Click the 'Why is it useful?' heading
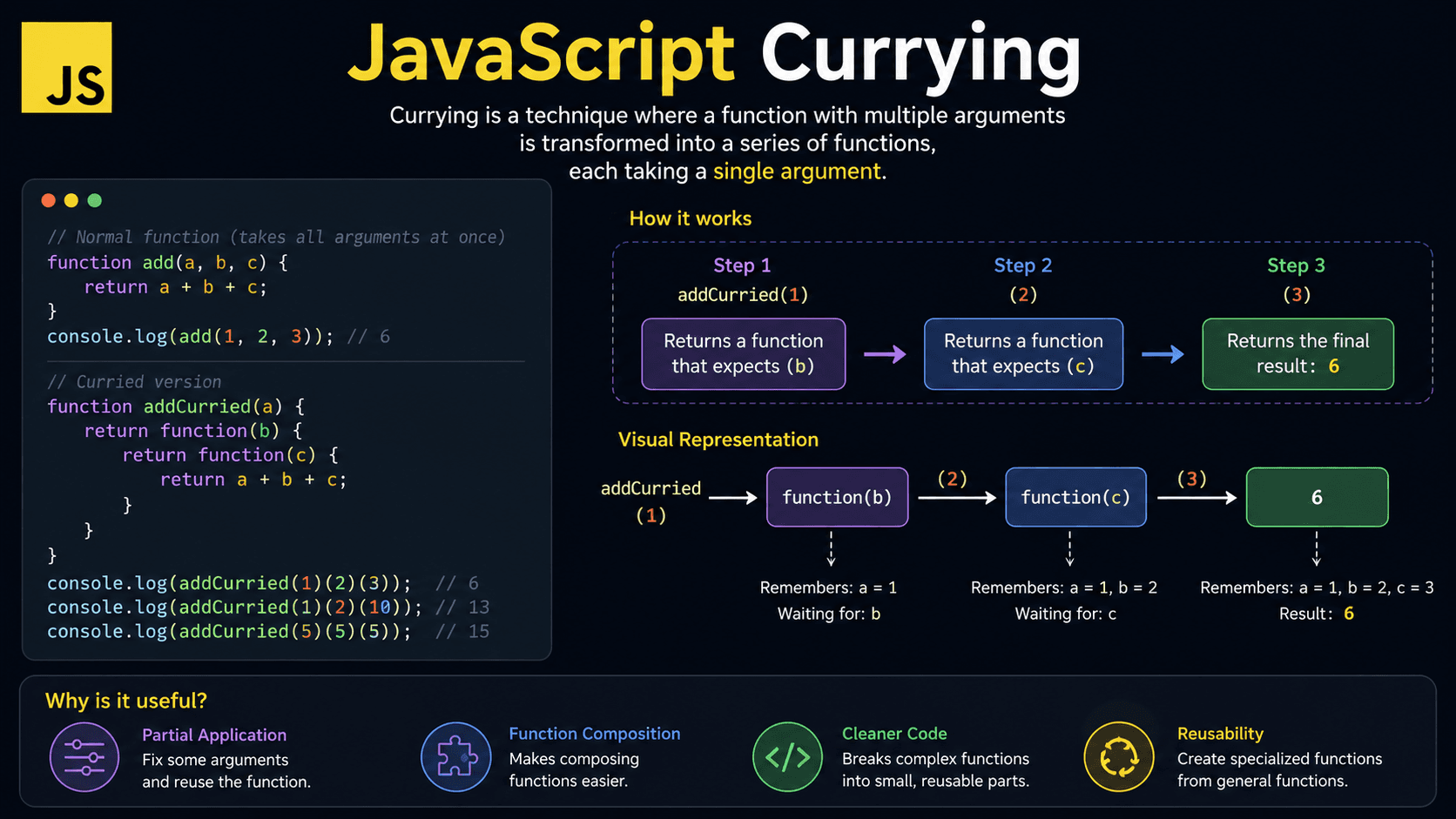Image resolution: width=1456 pixels, height=819 pixels. 126,701
